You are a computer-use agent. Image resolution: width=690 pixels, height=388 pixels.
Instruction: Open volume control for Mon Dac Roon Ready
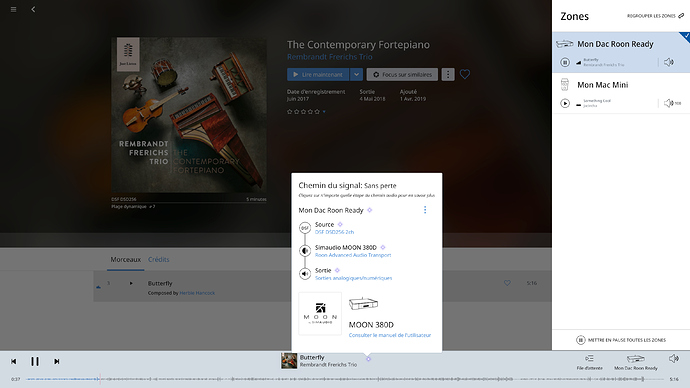669,62
